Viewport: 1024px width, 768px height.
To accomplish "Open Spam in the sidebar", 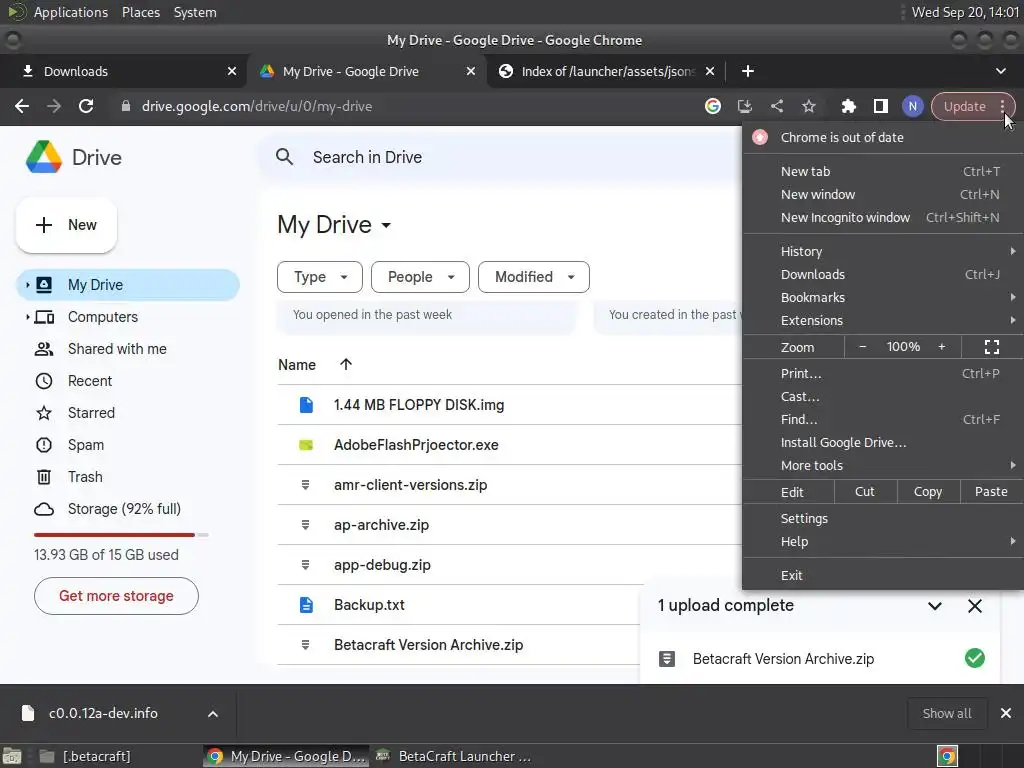I will tap(86, 445).
